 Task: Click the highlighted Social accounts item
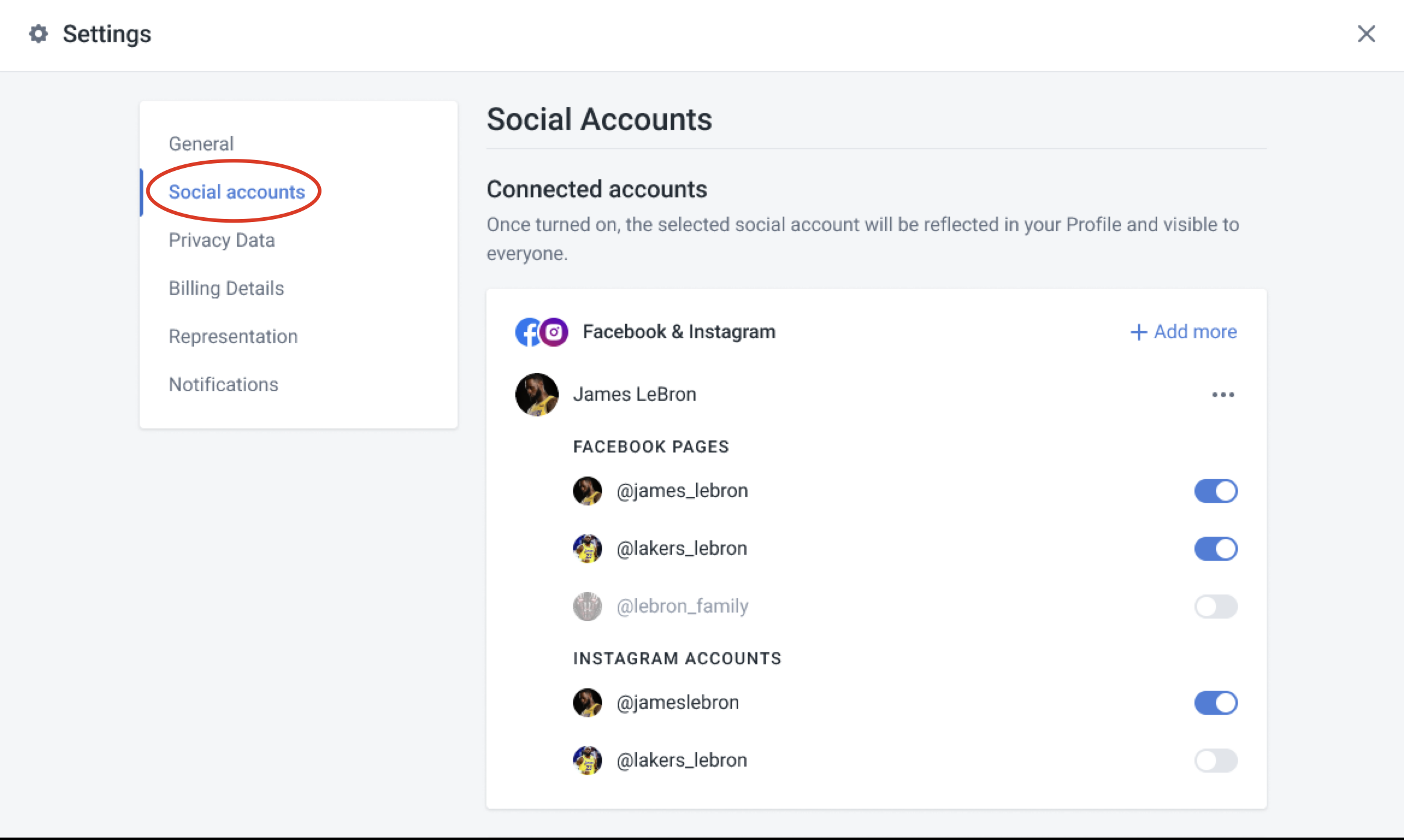[x=236, y=191]
